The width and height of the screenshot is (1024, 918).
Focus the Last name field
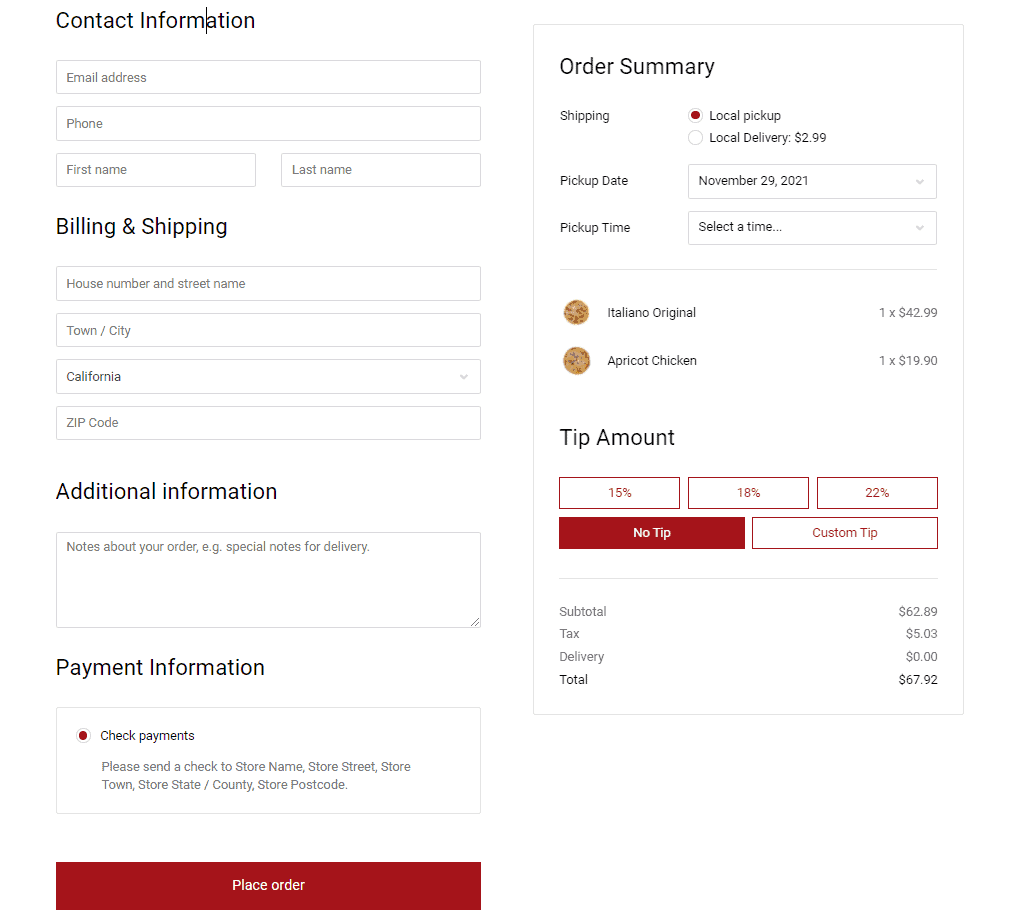[381, 170]
